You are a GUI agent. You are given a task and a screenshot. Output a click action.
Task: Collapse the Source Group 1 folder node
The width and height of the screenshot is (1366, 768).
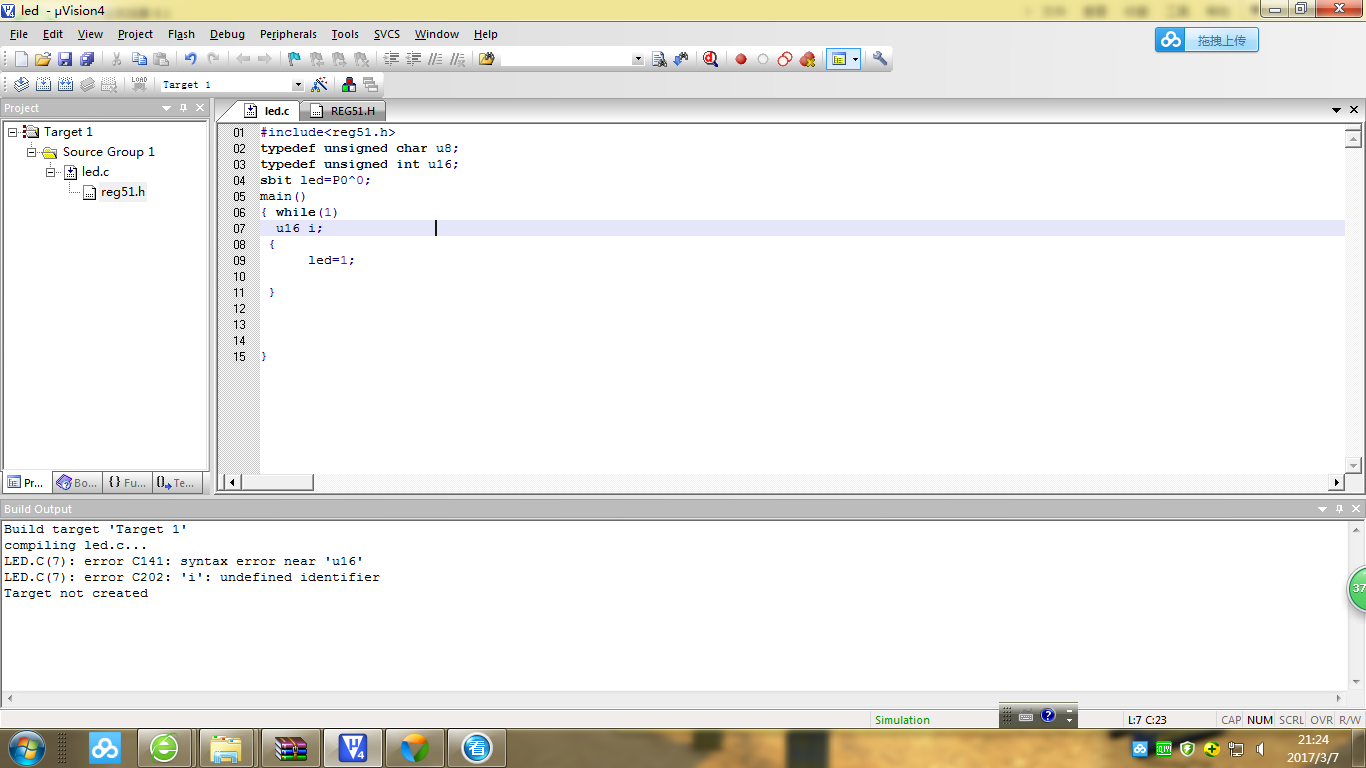[x=32, y=152]
